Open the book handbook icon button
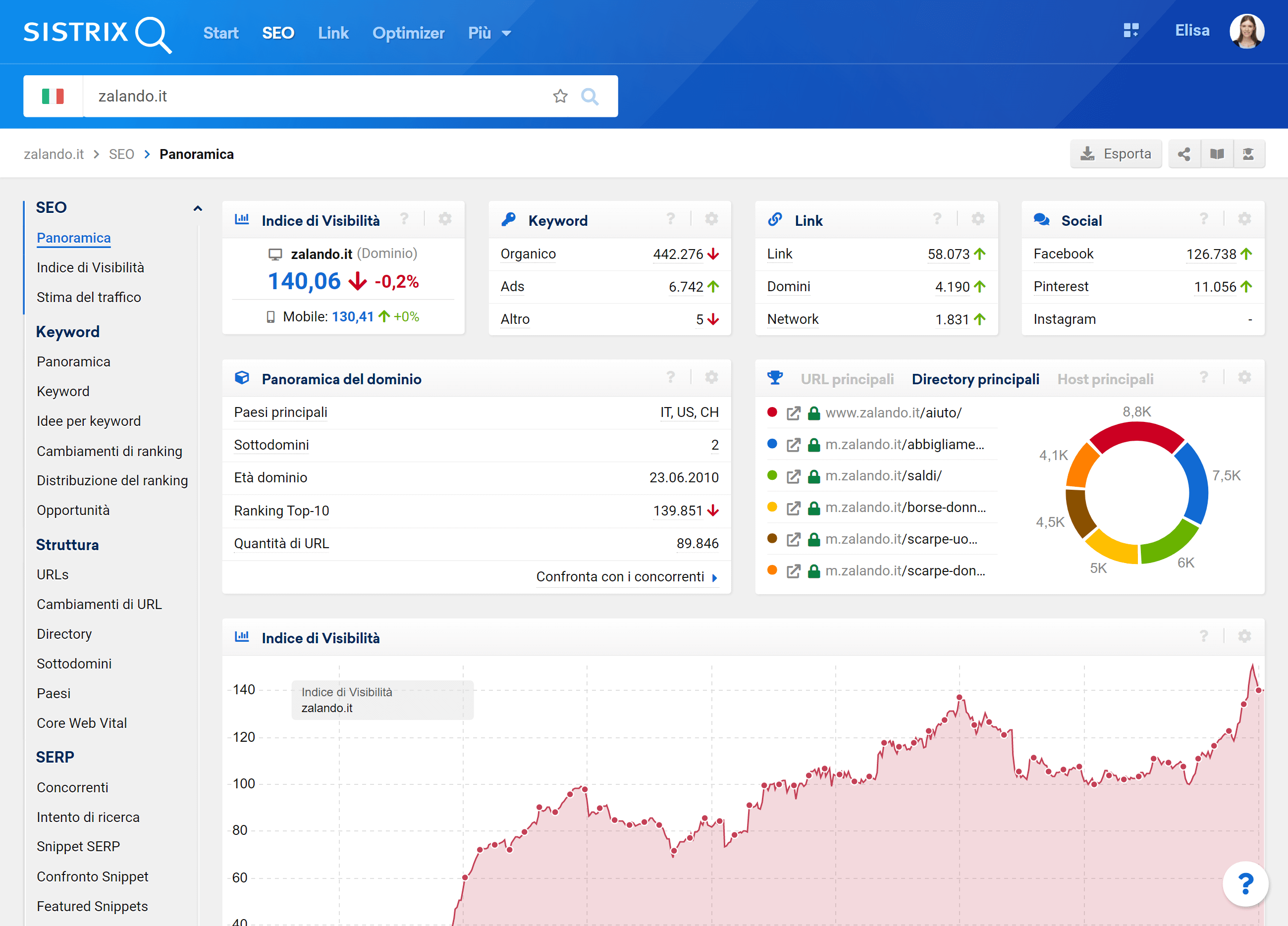1288x926 pixels. click(x=1217, y=154)
